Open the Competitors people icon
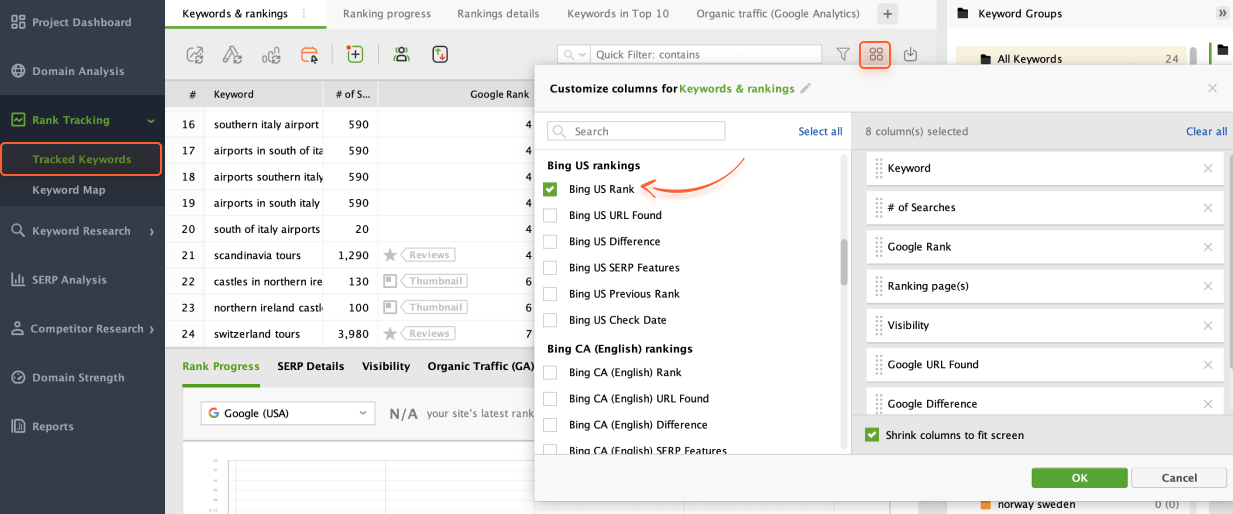Image resolution: width=1233 pixels, height=514 pixels. [401, 55]
